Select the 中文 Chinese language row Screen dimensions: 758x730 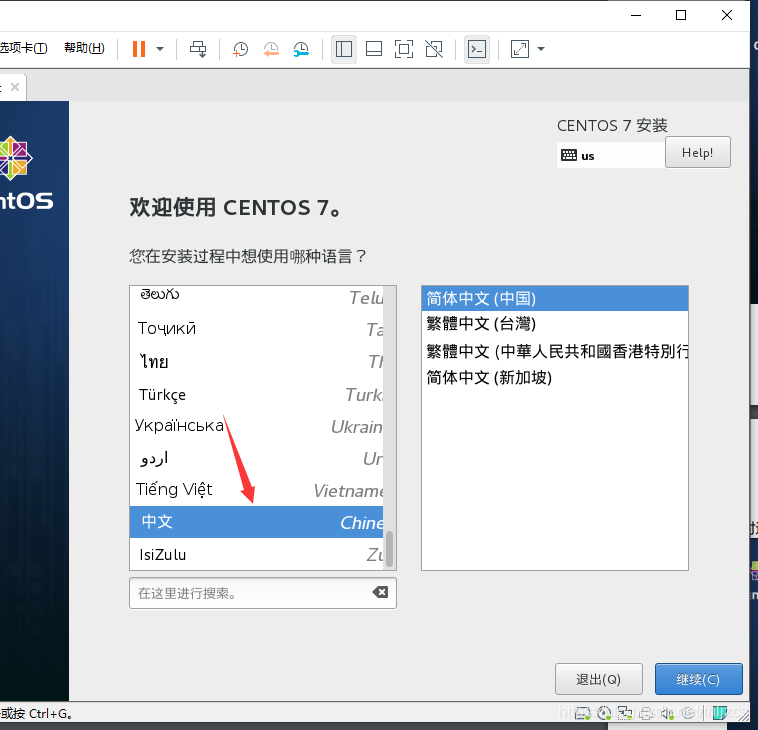[x=257, y=522]
